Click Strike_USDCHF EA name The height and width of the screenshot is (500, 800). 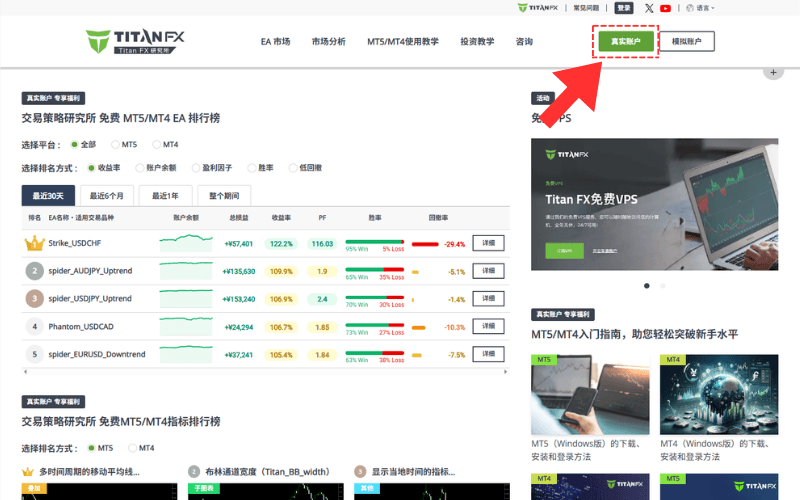(74, 243)
